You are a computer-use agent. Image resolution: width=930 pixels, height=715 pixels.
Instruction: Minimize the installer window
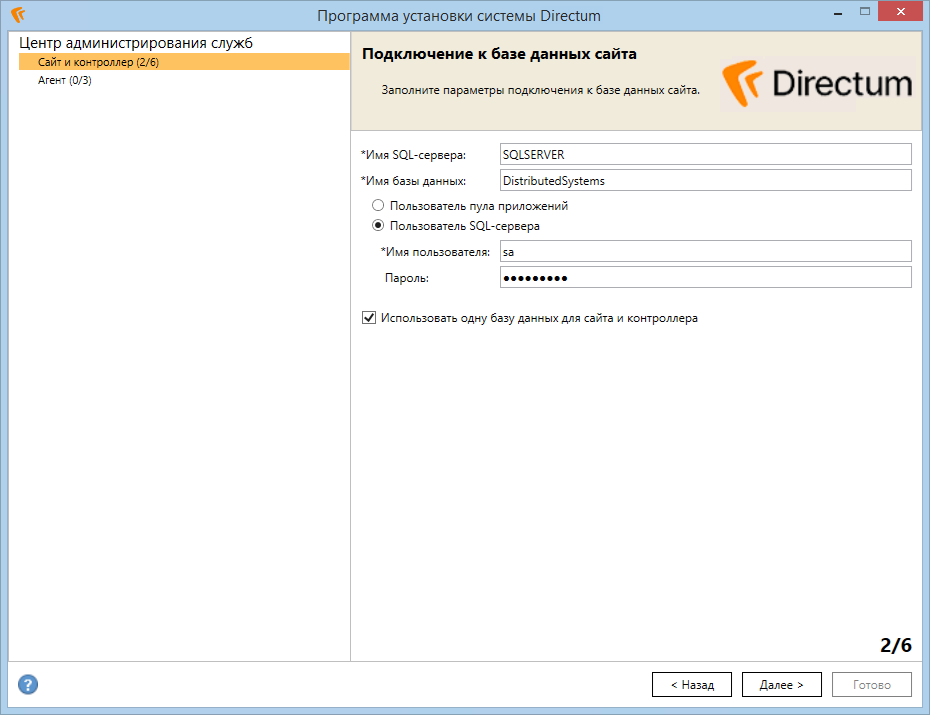click(838, 12)
